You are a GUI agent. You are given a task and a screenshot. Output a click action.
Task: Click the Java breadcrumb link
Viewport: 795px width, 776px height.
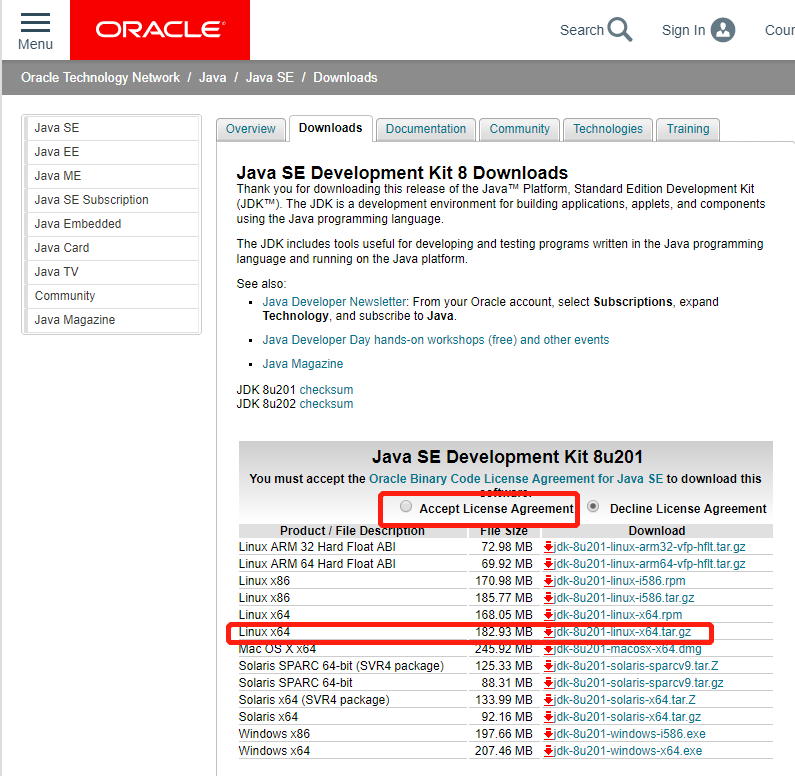point(212,78)
